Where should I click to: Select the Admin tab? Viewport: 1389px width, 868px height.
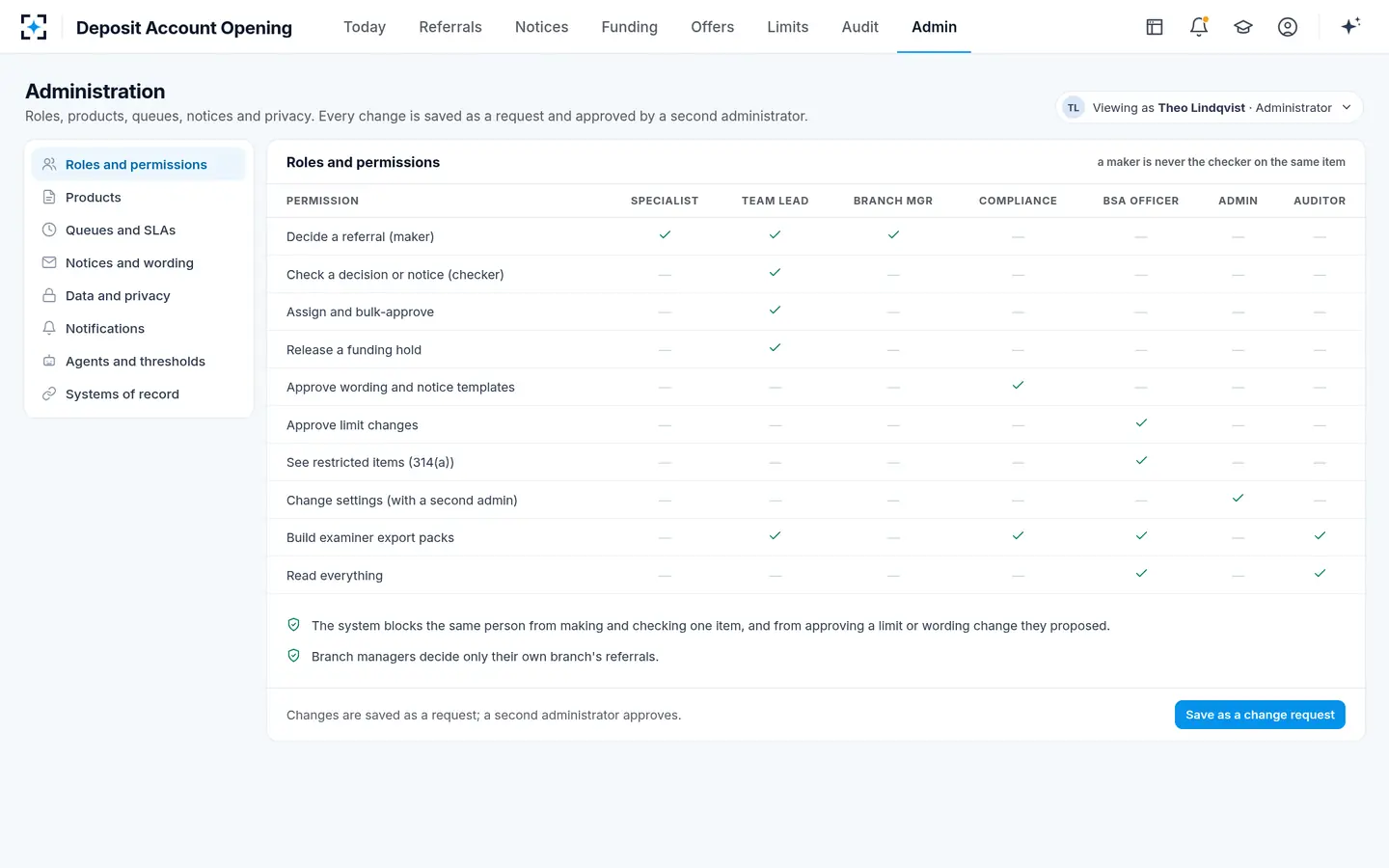pyautogui.click(x=934, y=27)
